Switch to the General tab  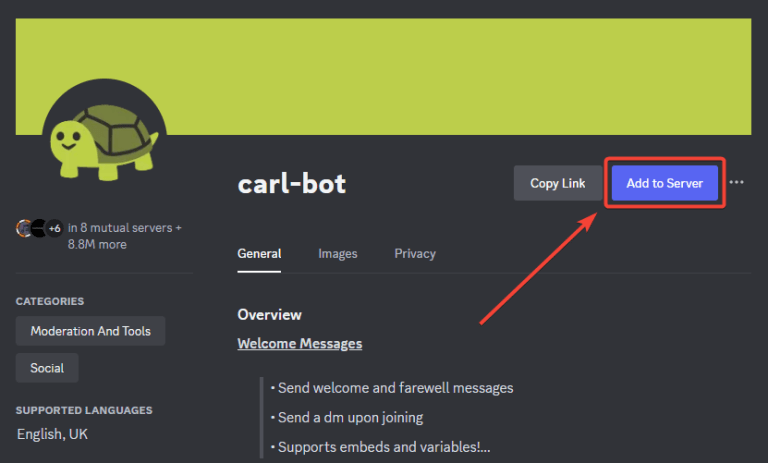click(259, 254)
